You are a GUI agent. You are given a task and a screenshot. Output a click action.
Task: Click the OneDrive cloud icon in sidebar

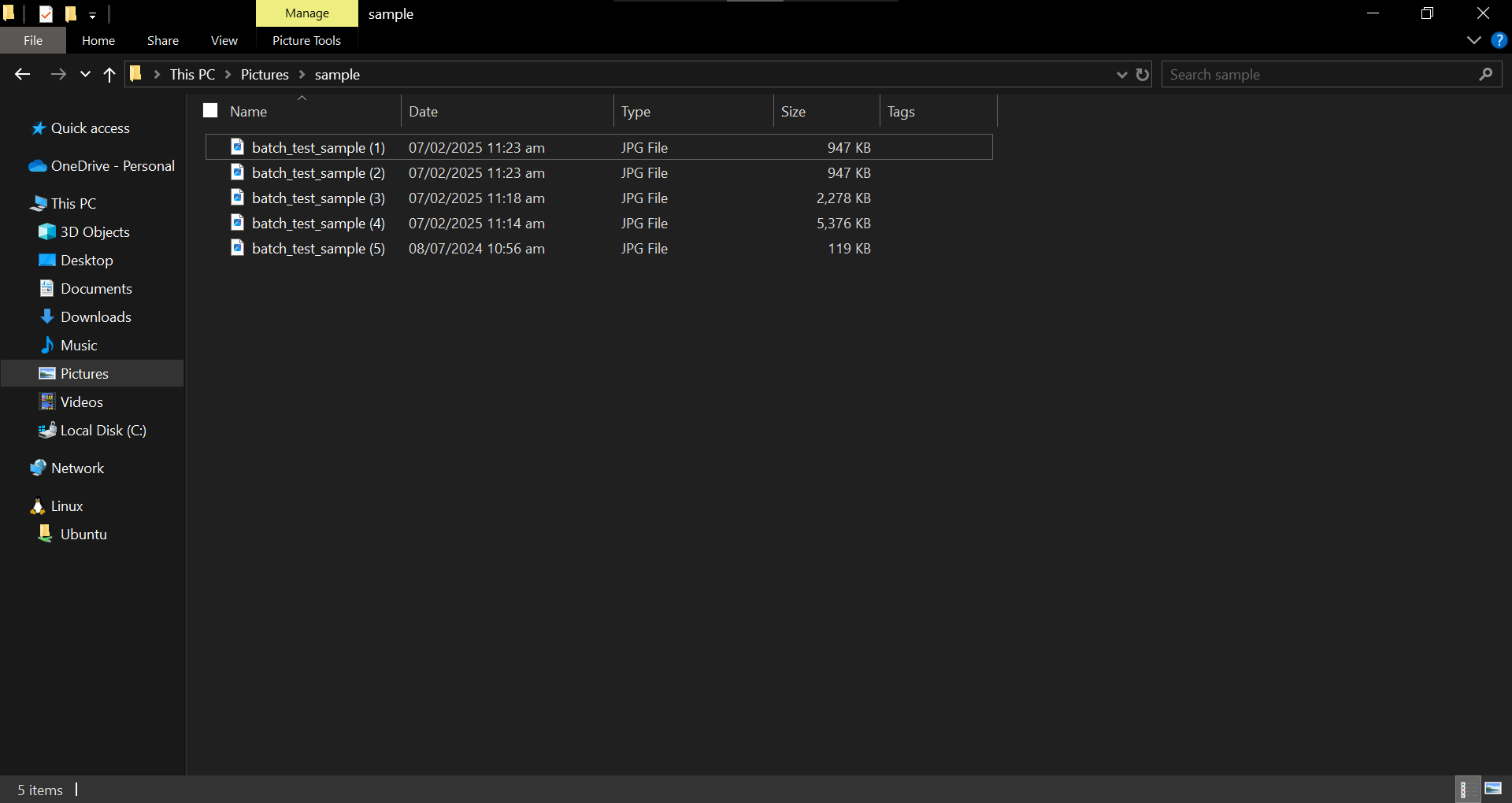37,166
